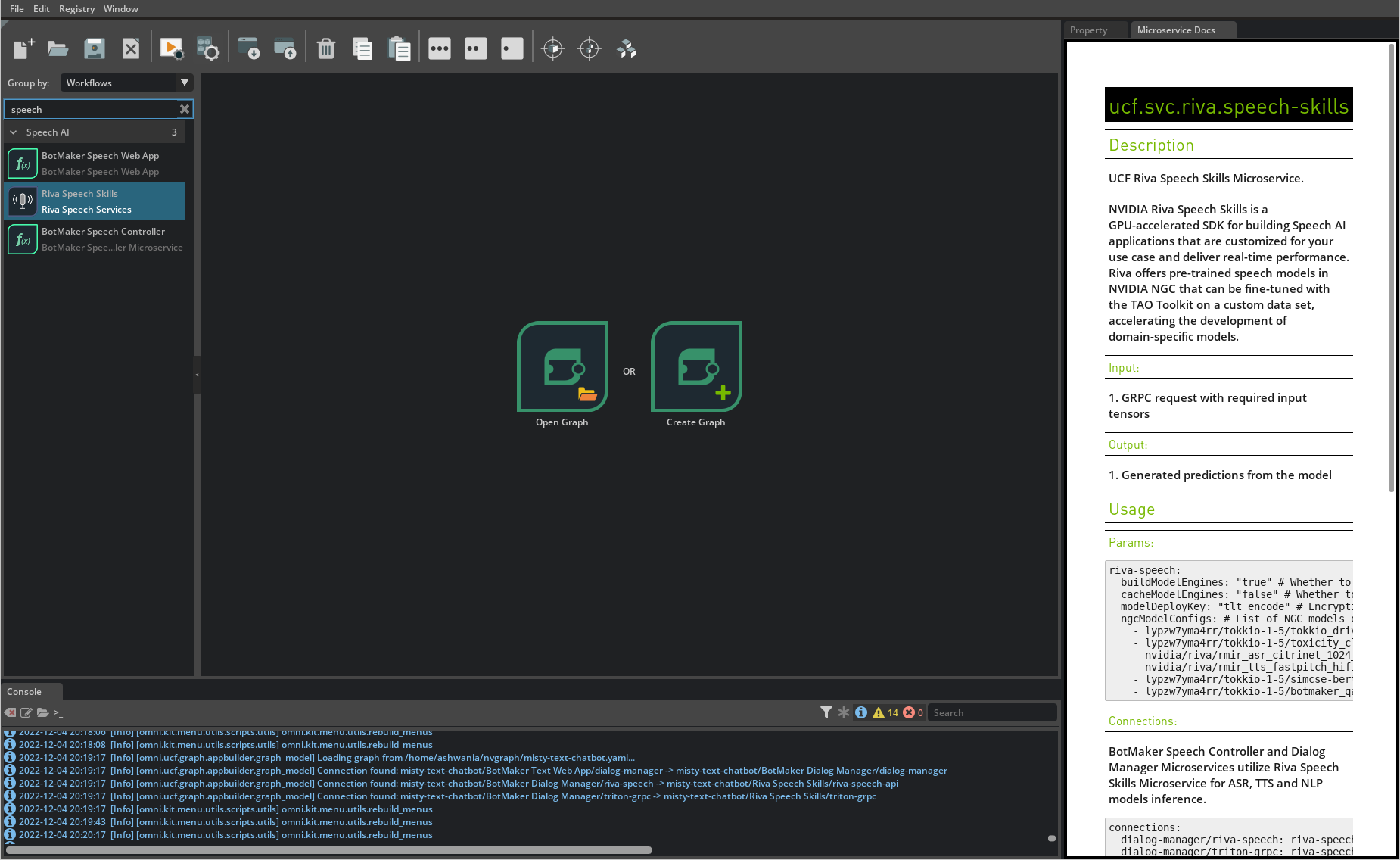Select BotMaker Speech Controller item
Screen dimensions: 1400x860
95,239
